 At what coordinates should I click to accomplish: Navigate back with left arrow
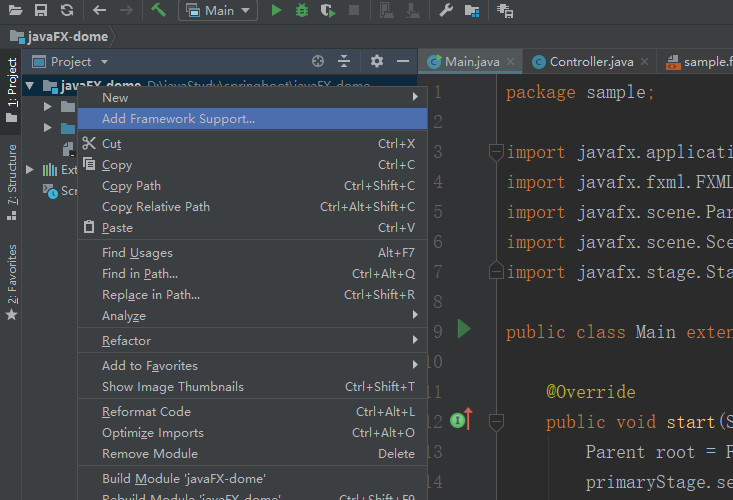(x=99, y=10)
